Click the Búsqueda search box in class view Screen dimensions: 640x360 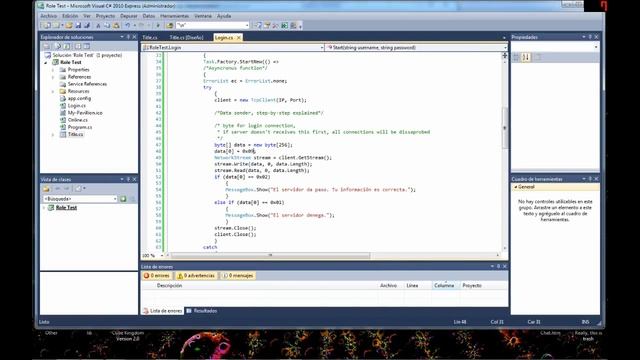(x=80, y=199)
